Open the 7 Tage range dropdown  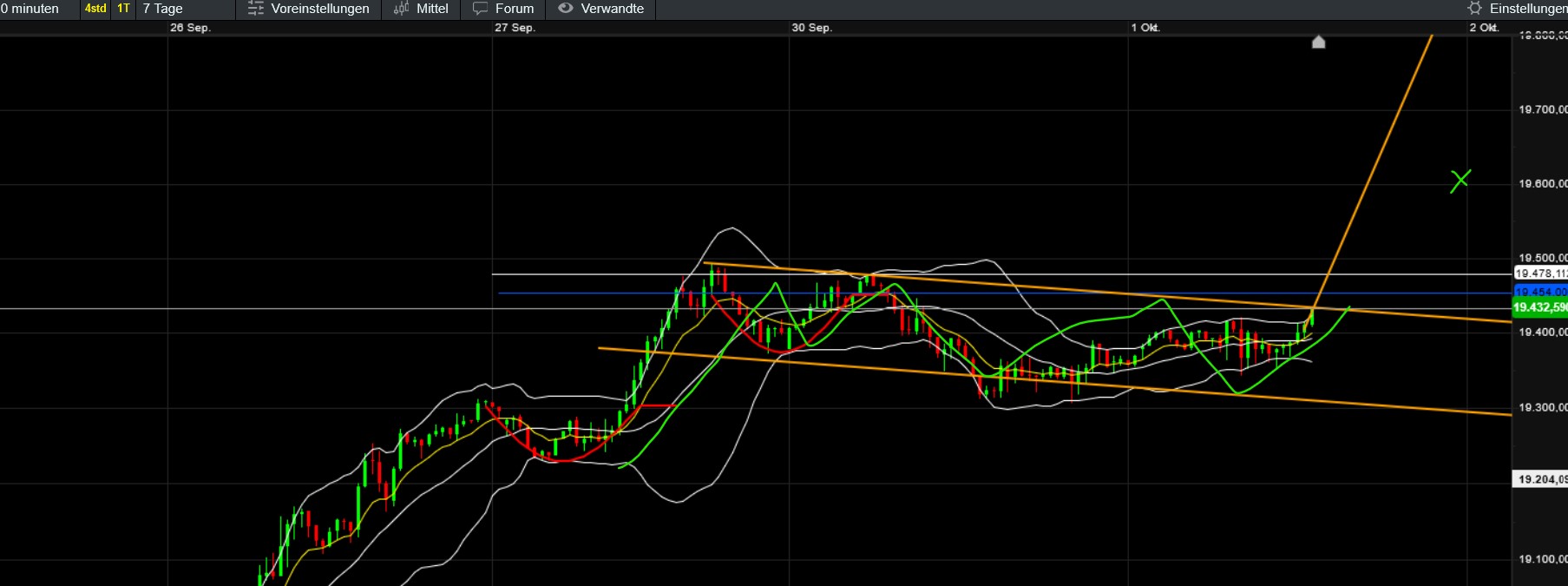[x=163, y=9]
